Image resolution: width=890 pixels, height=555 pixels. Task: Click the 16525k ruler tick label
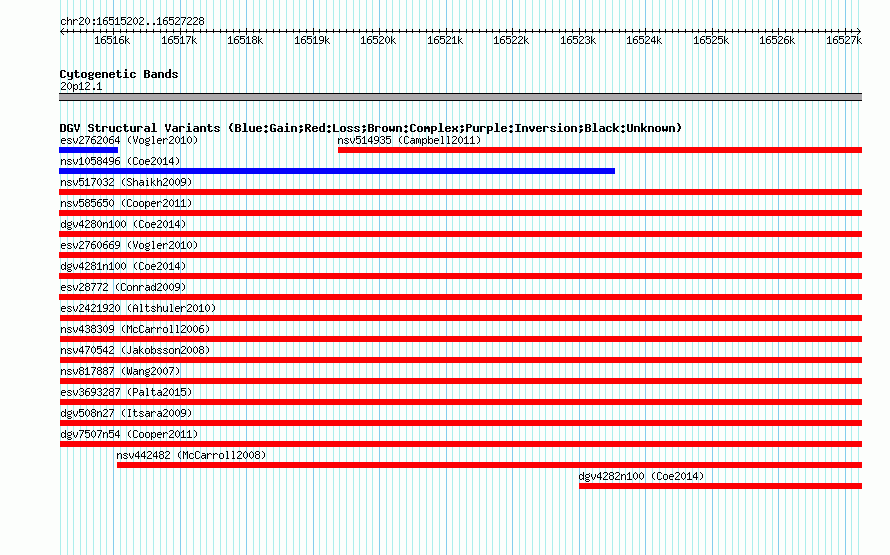[x=711, y=40]
